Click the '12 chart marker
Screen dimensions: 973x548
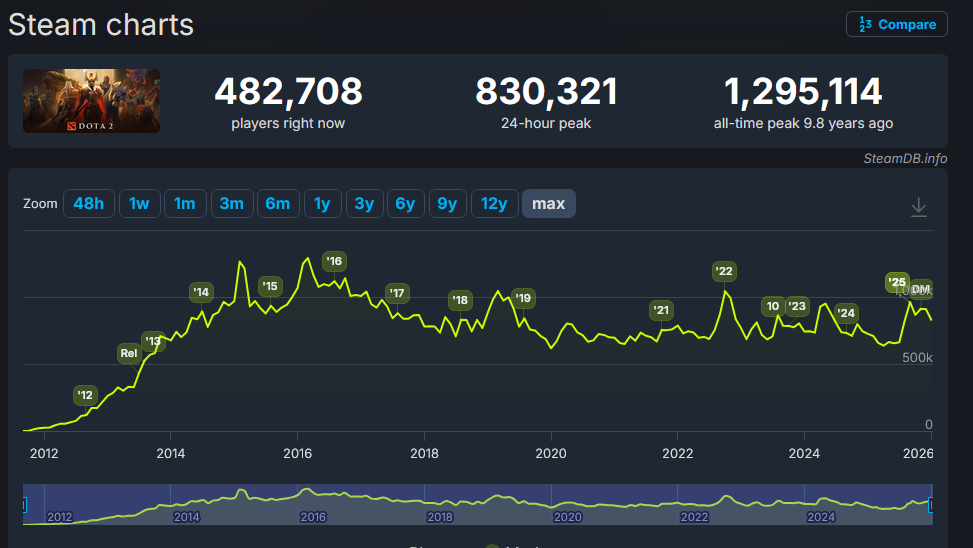(x=85, y=395)
